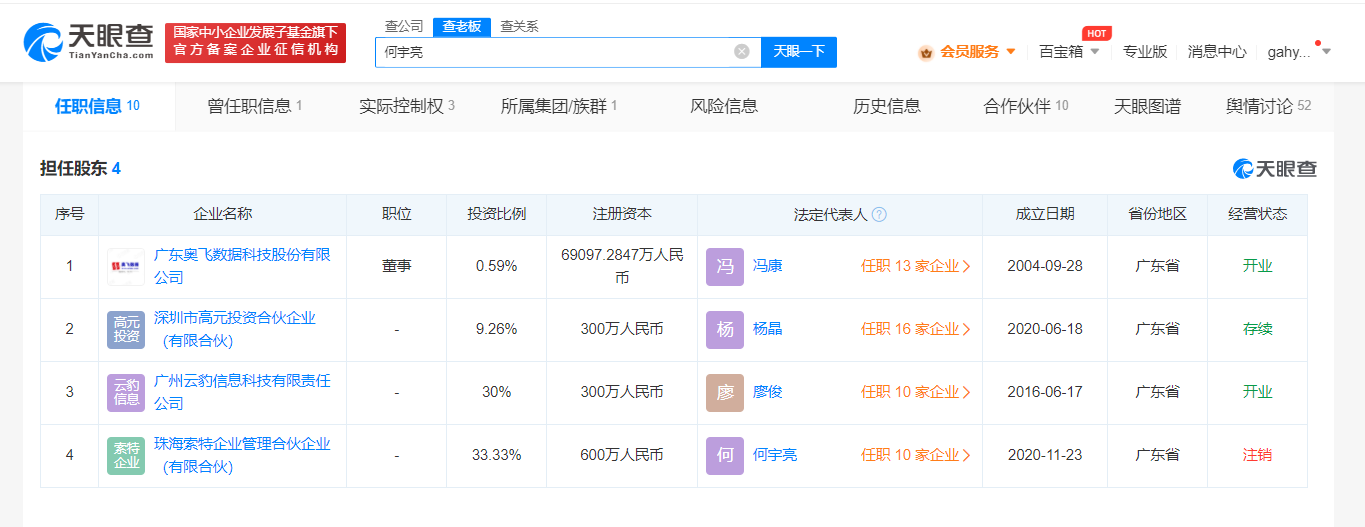Click the 杨 avatar icon

tap(725, 329)
